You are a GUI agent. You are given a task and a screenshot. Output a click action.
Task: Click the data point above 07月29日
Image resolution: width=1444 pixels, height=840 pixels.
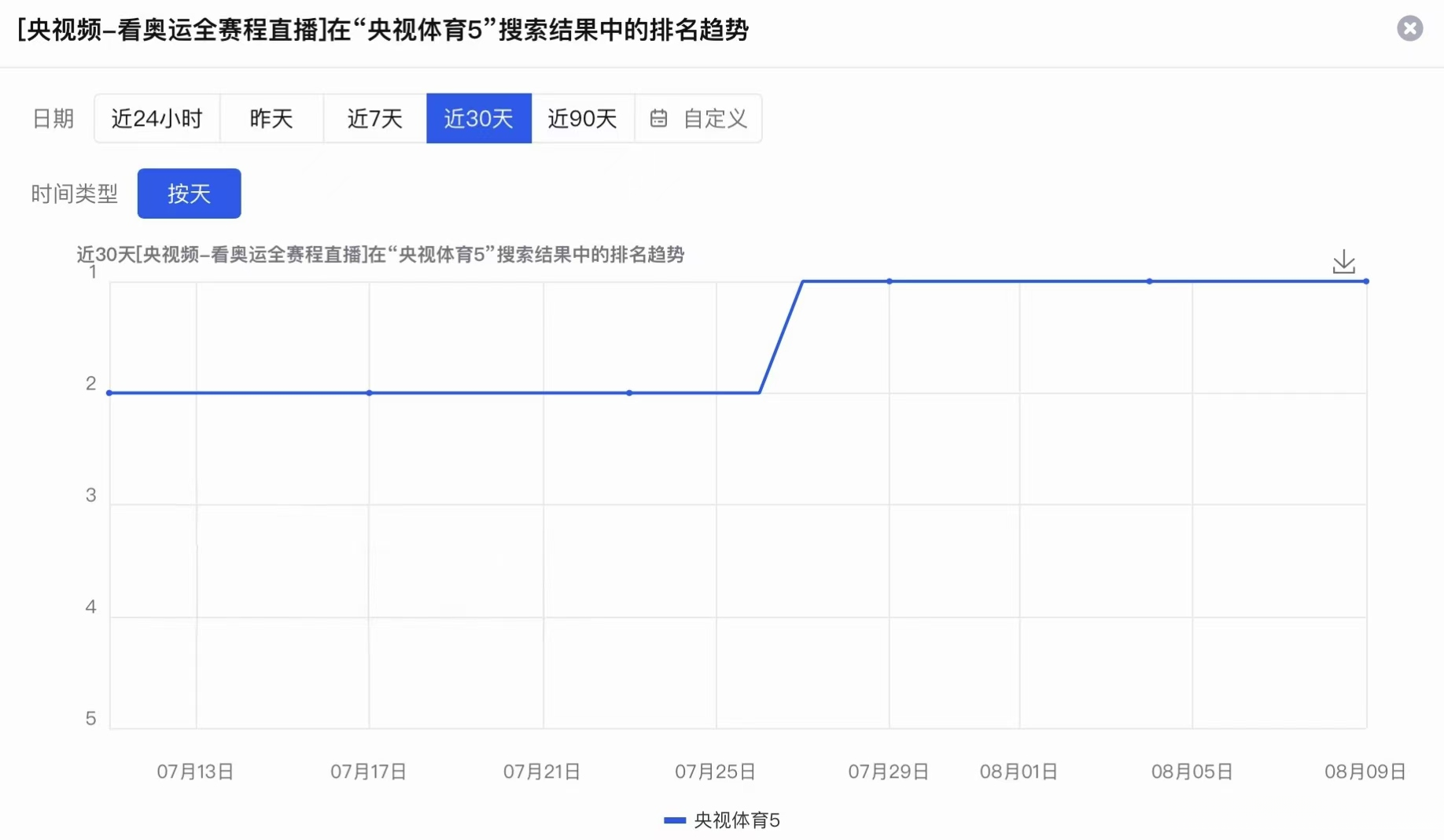tap(890, 281)
